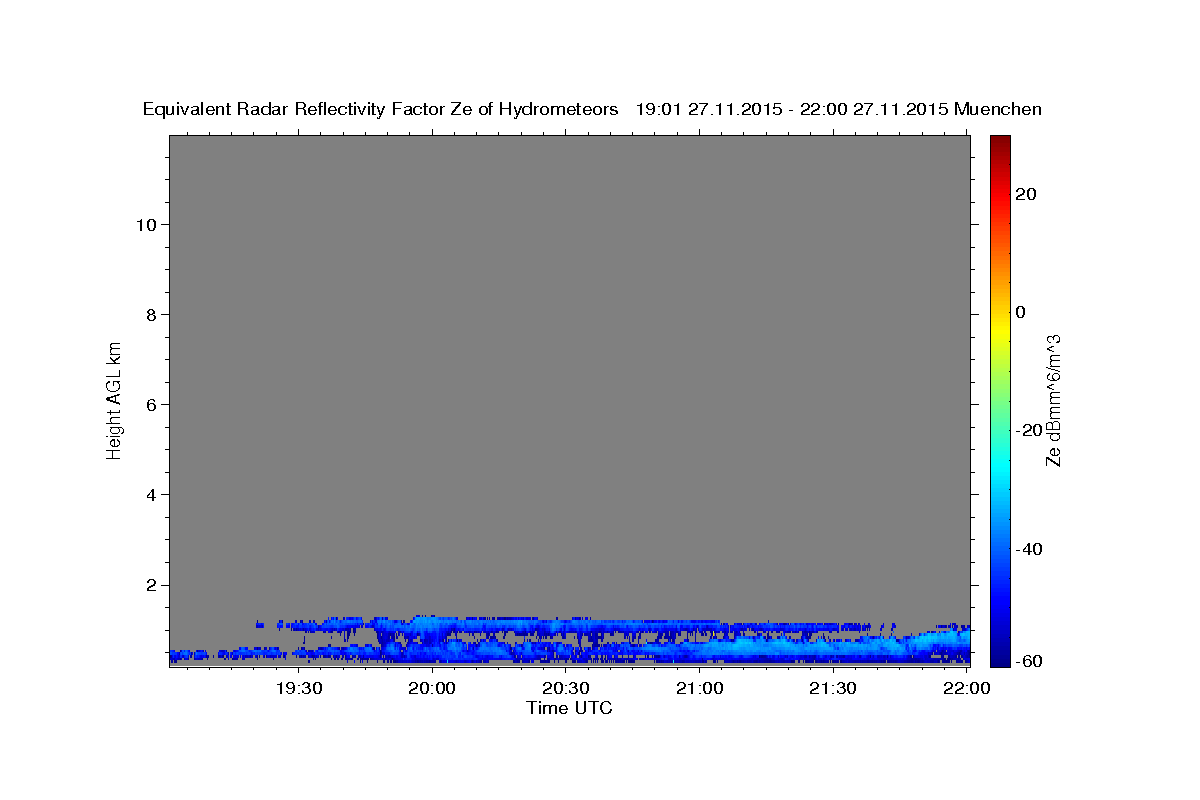Click the '20:00' time tick label
This screenshot has width=1200, height=800.
(434, 688)
